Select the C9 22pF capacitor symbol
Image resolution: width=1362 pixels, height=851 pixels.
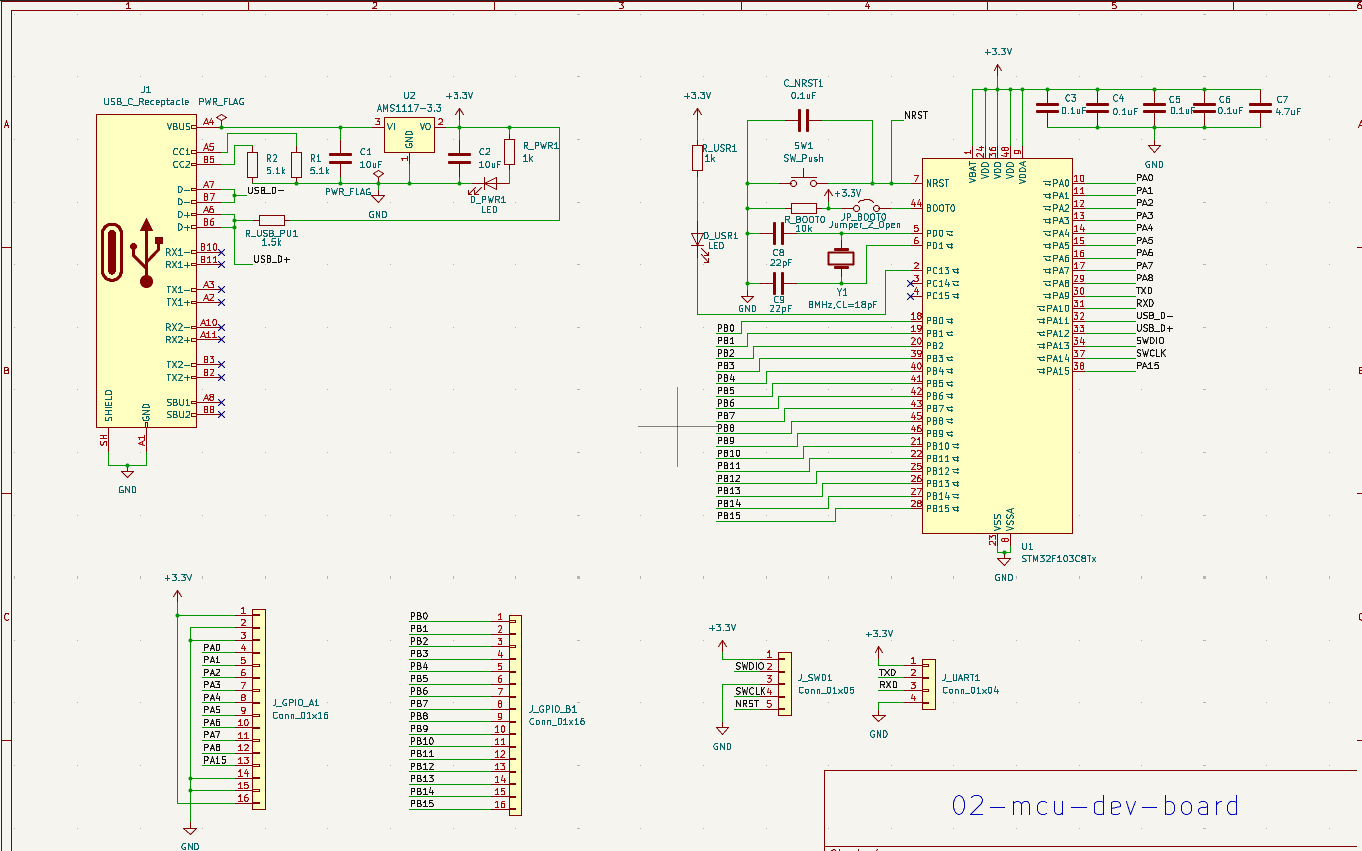[778, 283]
